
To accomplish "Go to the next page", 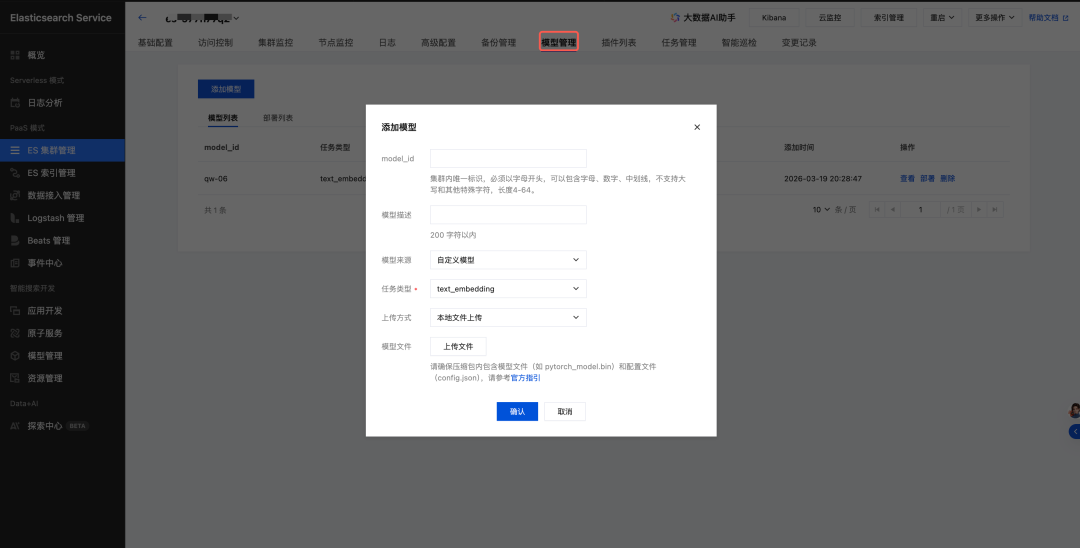I will (x=979, y=209).
